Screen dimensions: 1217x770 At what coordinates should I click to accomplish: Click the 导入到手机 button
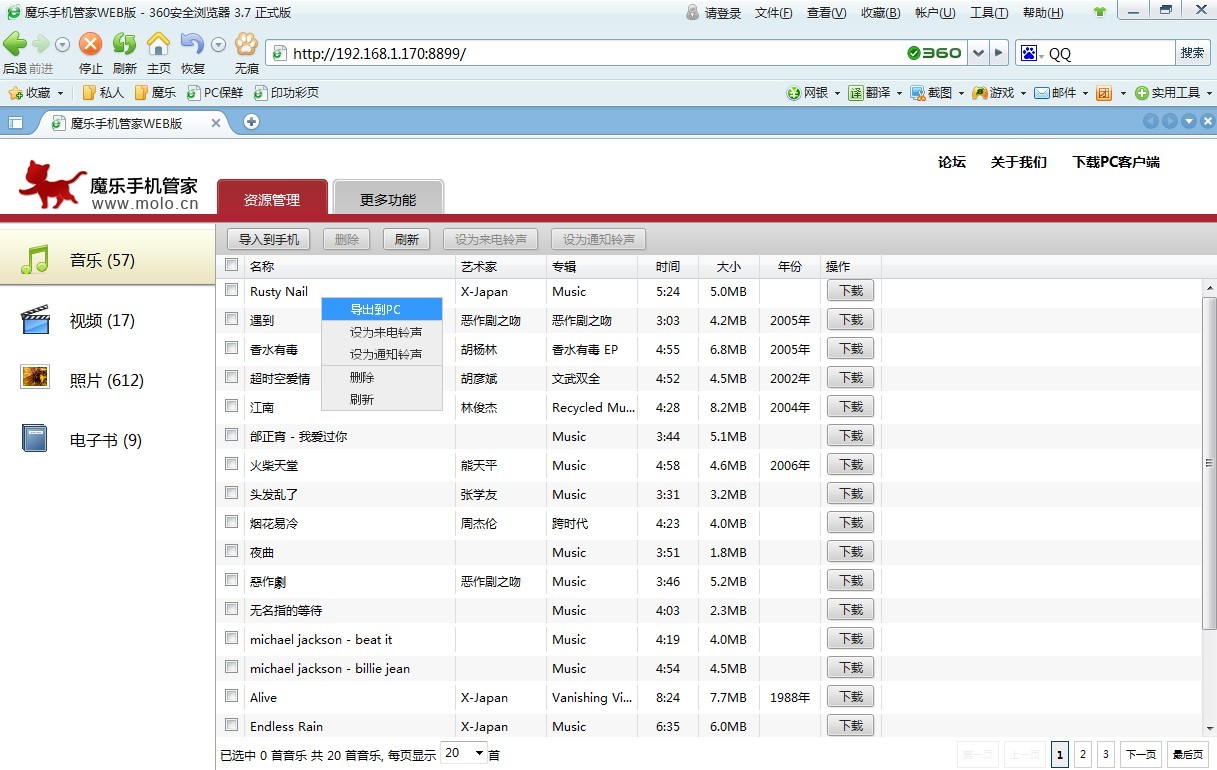269,240
